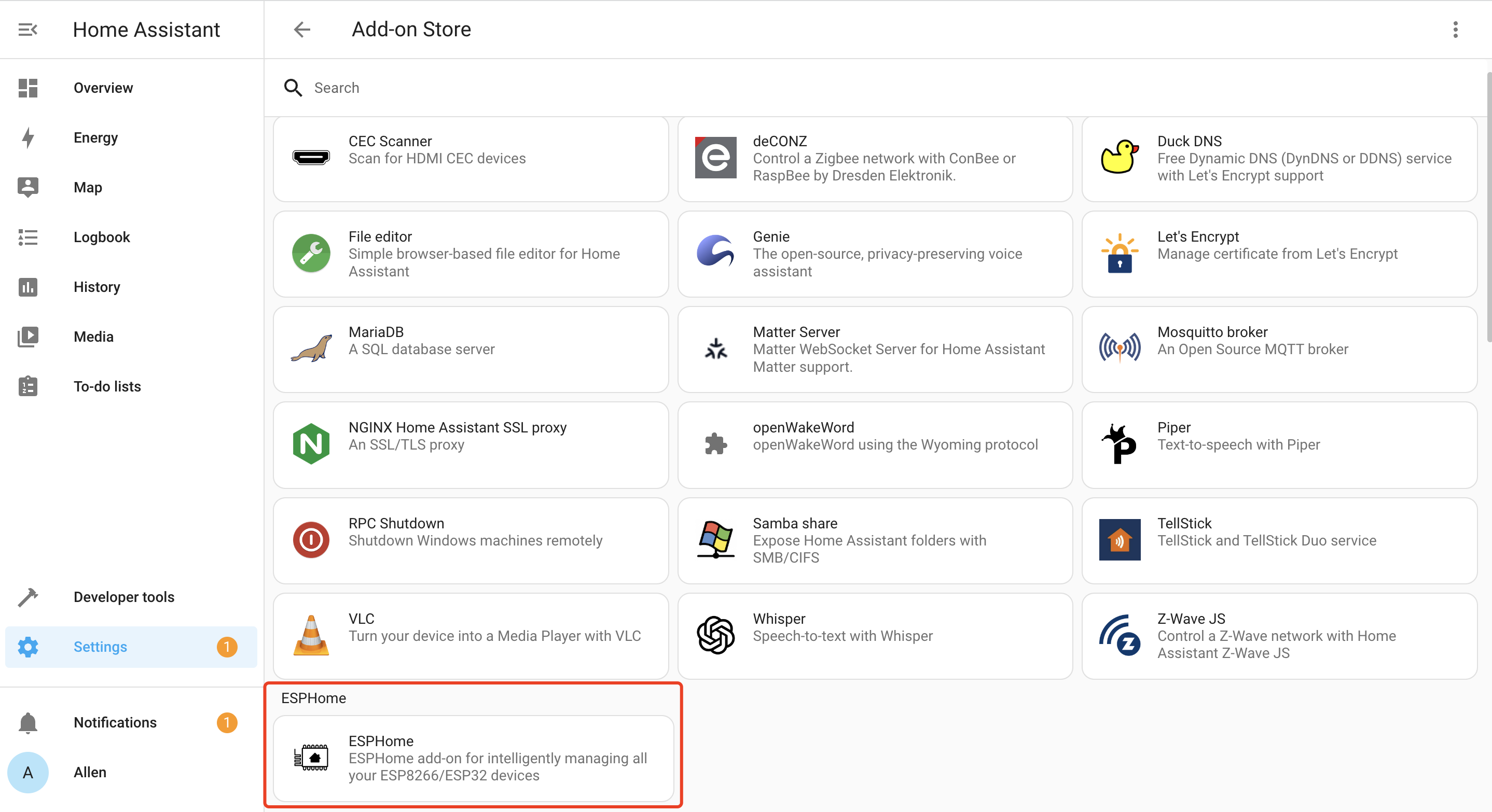Open the ESPHome add-on card title
The height and width of the screenshot is (812, 1492).
pos(381,741)
